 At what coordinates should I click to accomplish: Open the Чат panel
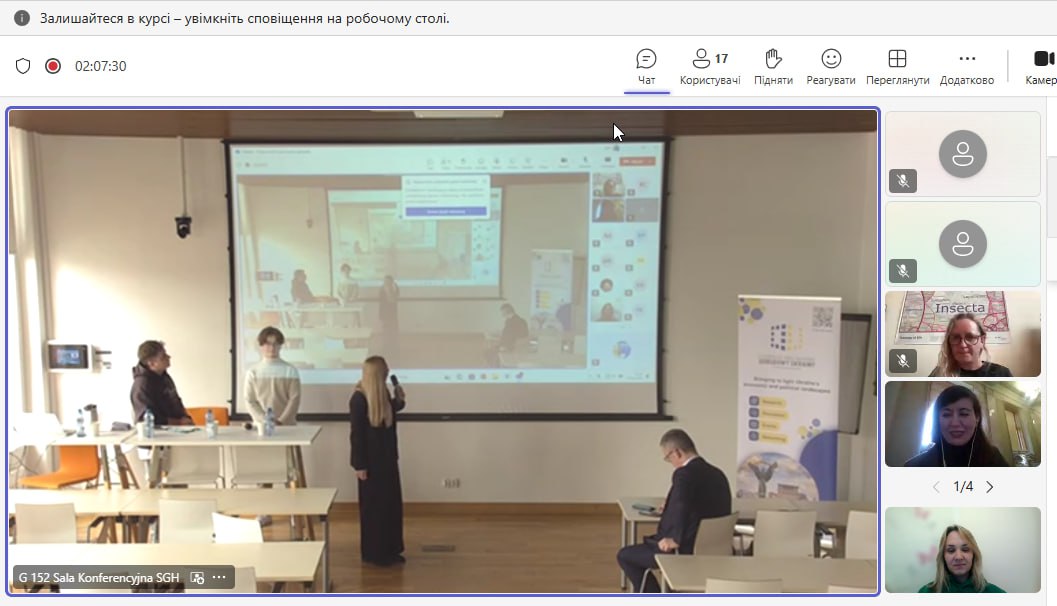click(x=646, y=67)
